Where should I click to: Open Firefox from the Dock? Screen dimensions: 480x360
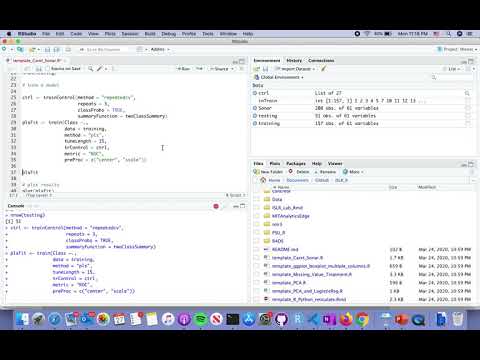346,319
